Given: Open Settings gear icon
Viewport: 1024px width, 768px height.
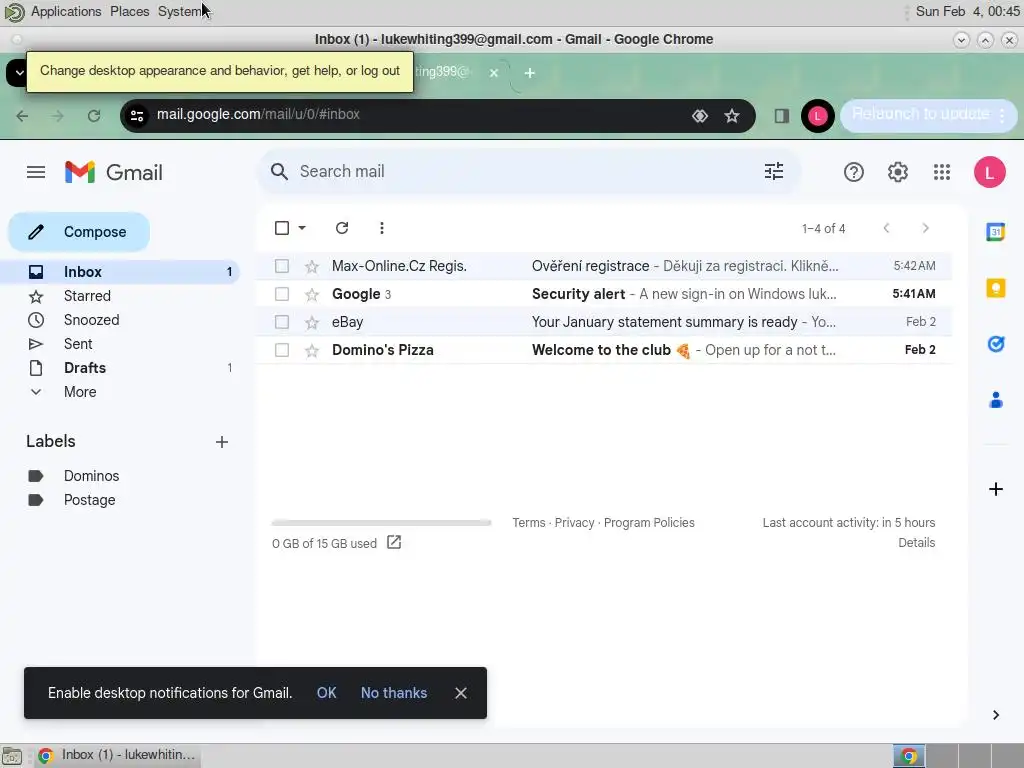Looking at the screenshot, I should coord(898,172).
